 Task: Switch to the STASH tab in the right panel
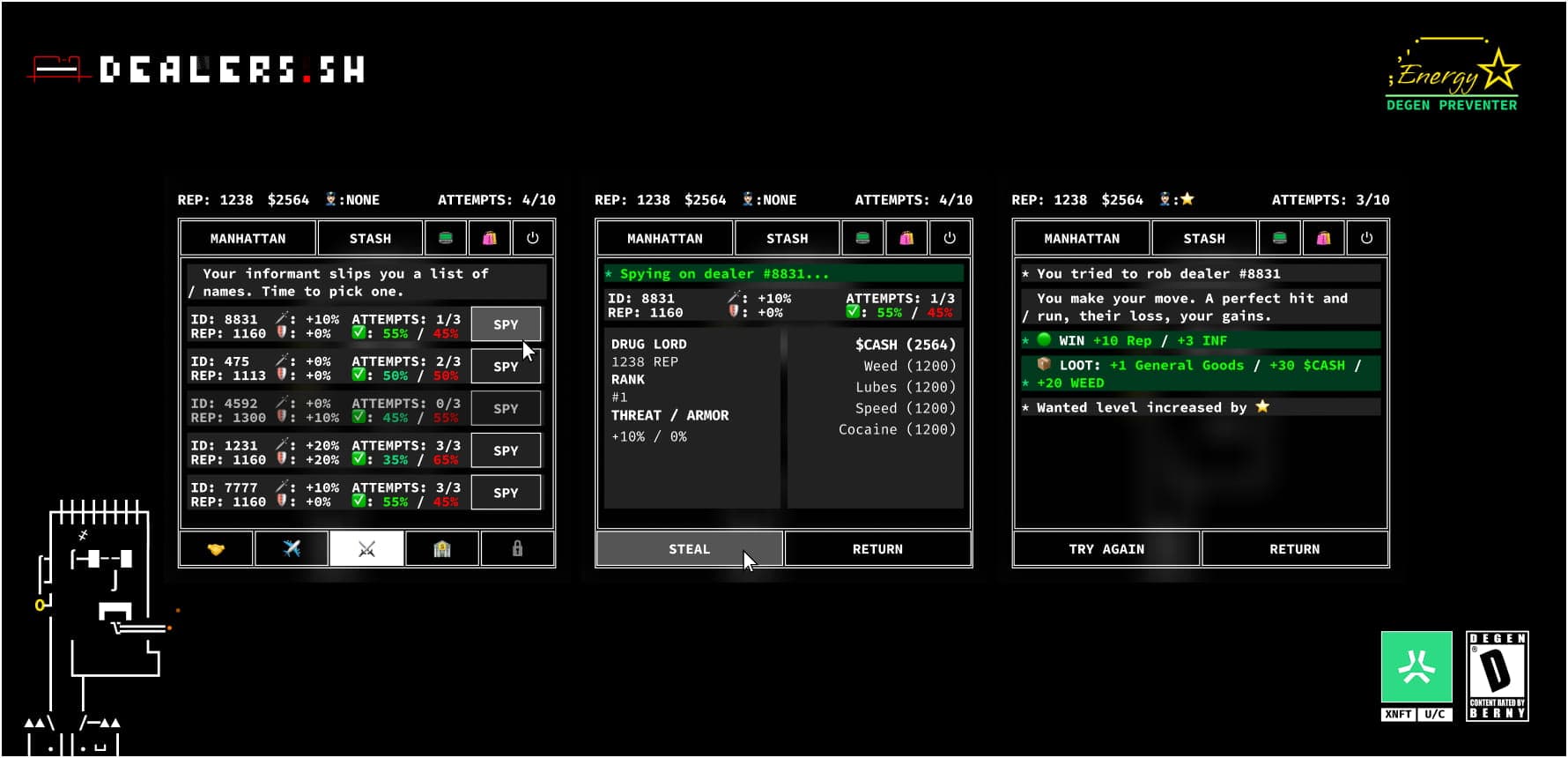(x=1204, y=238)
